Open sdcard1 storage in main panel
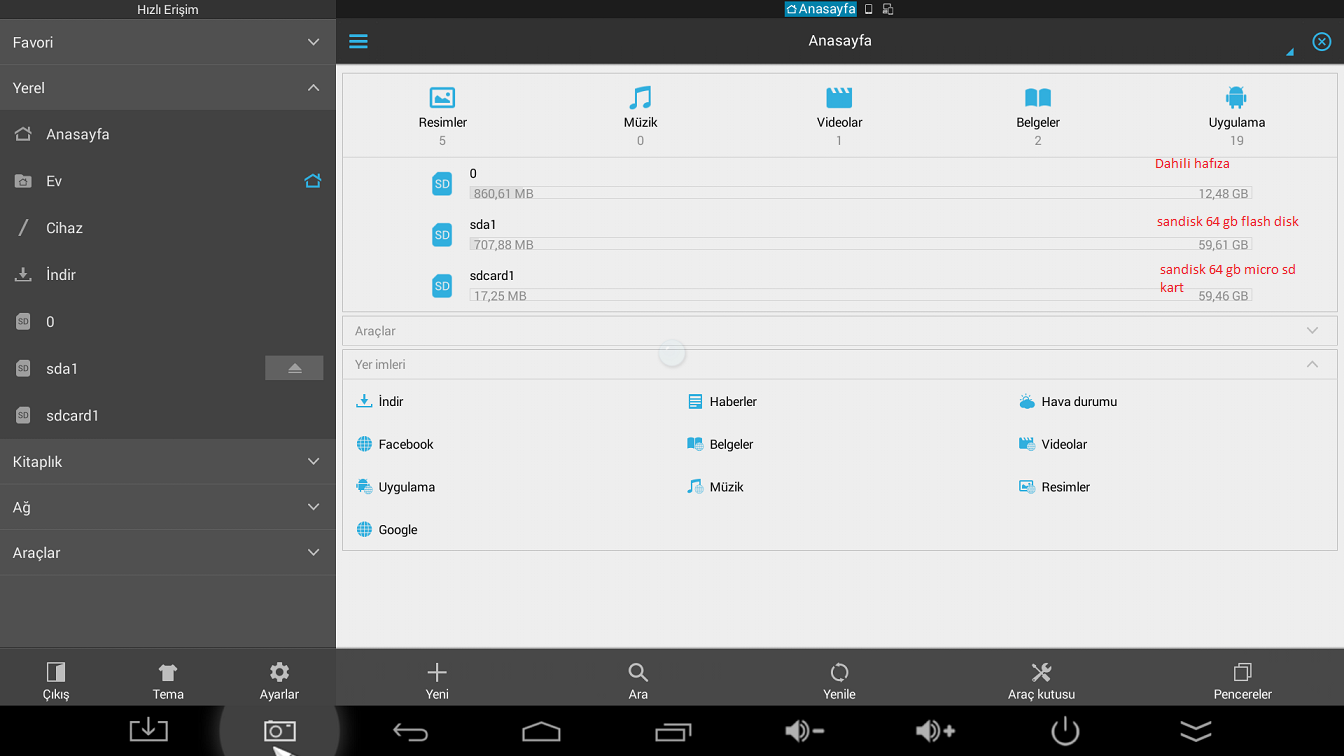The image size is (1344, 756). click(840, 285)
